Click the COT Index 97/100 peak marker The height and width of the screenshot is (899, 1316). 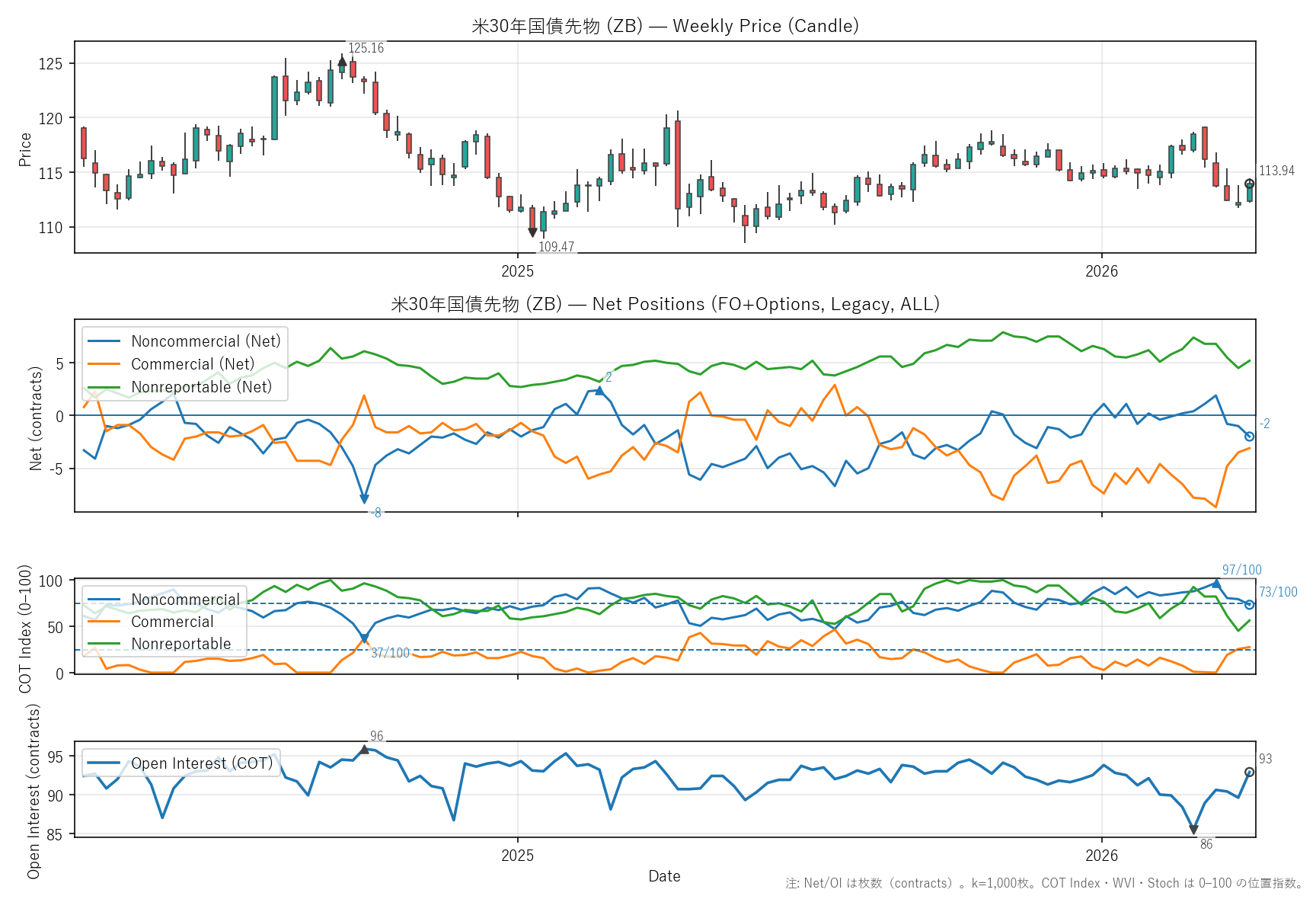coord(1215,584)
